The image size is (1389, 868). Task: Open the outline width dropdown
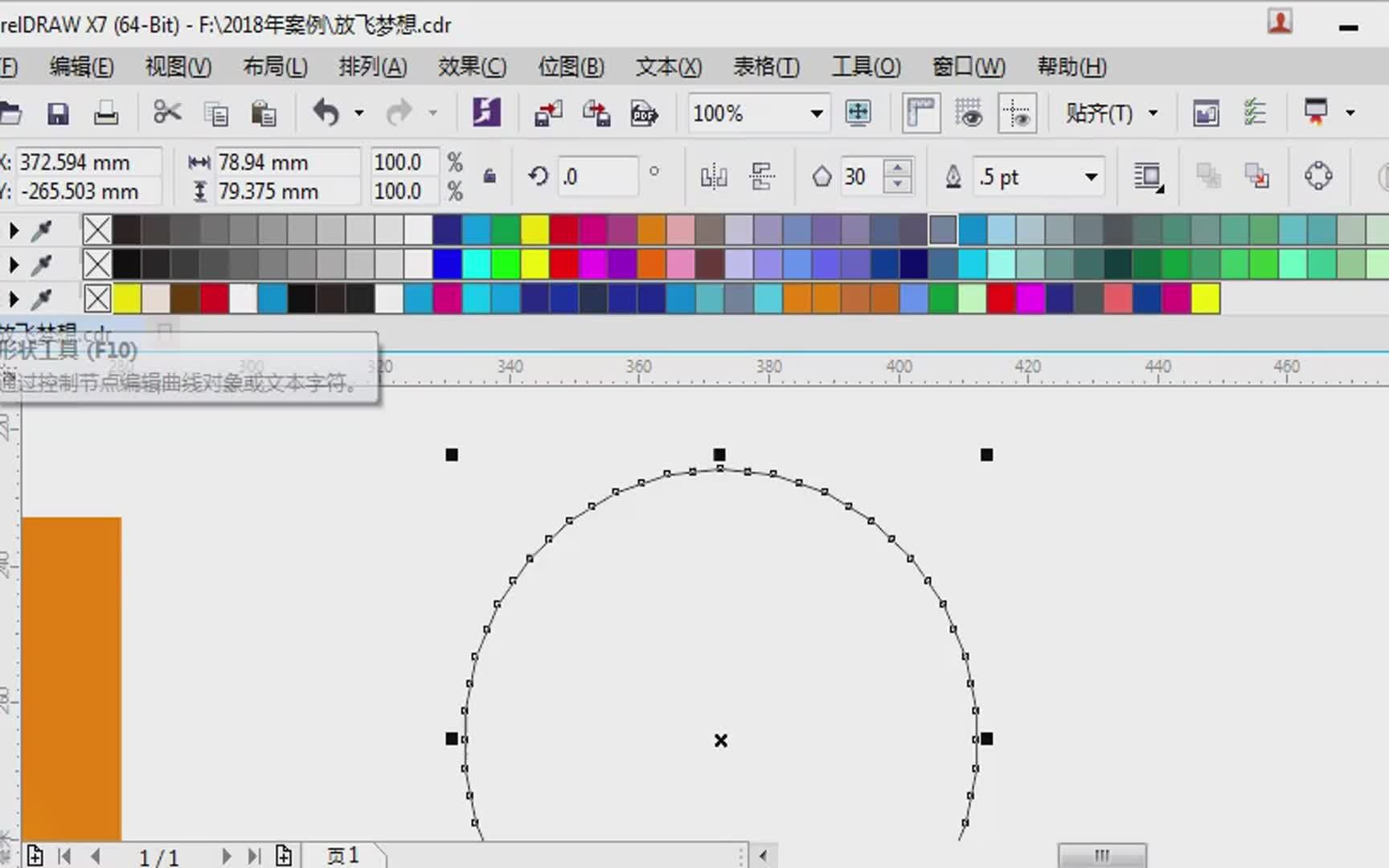1091,177
